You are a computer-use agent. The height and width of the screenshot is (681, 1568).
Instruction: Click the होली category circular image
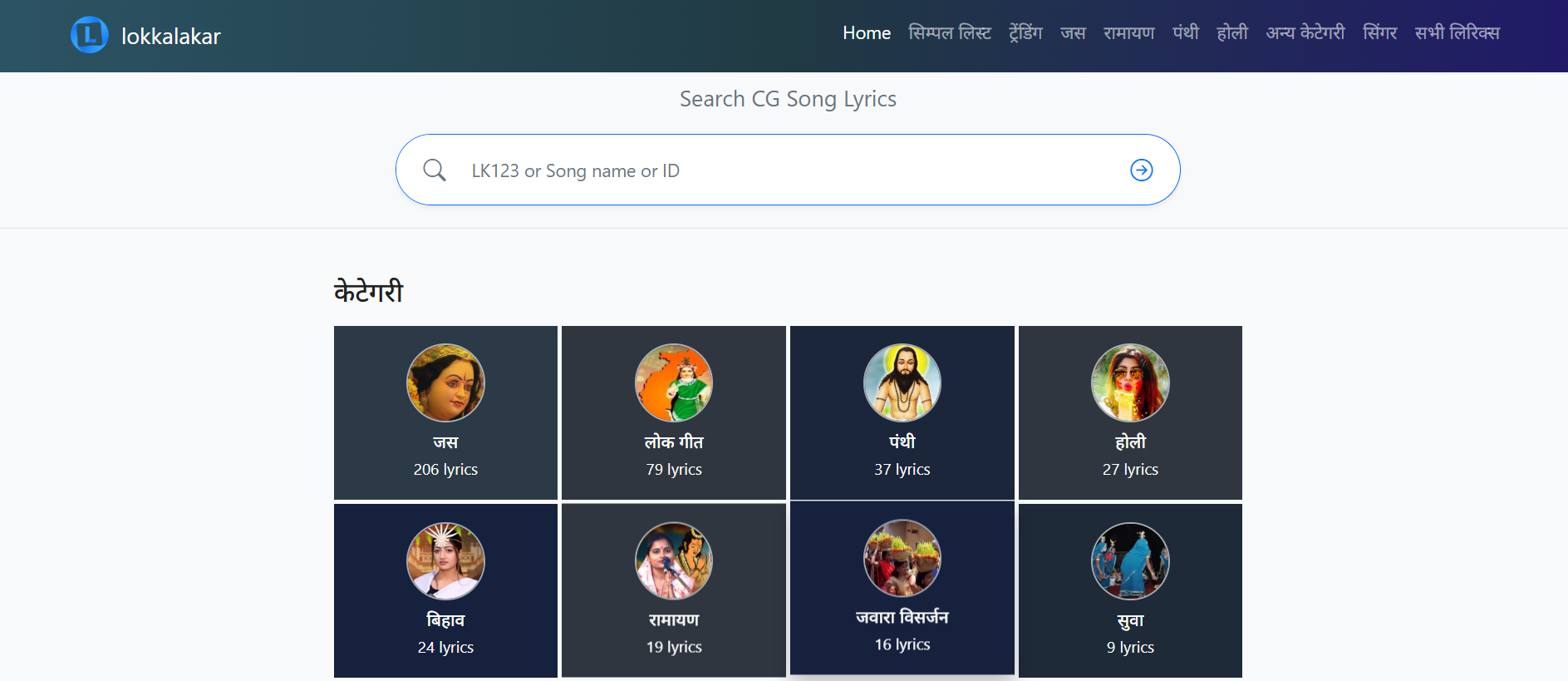[x=1130, y=382]
